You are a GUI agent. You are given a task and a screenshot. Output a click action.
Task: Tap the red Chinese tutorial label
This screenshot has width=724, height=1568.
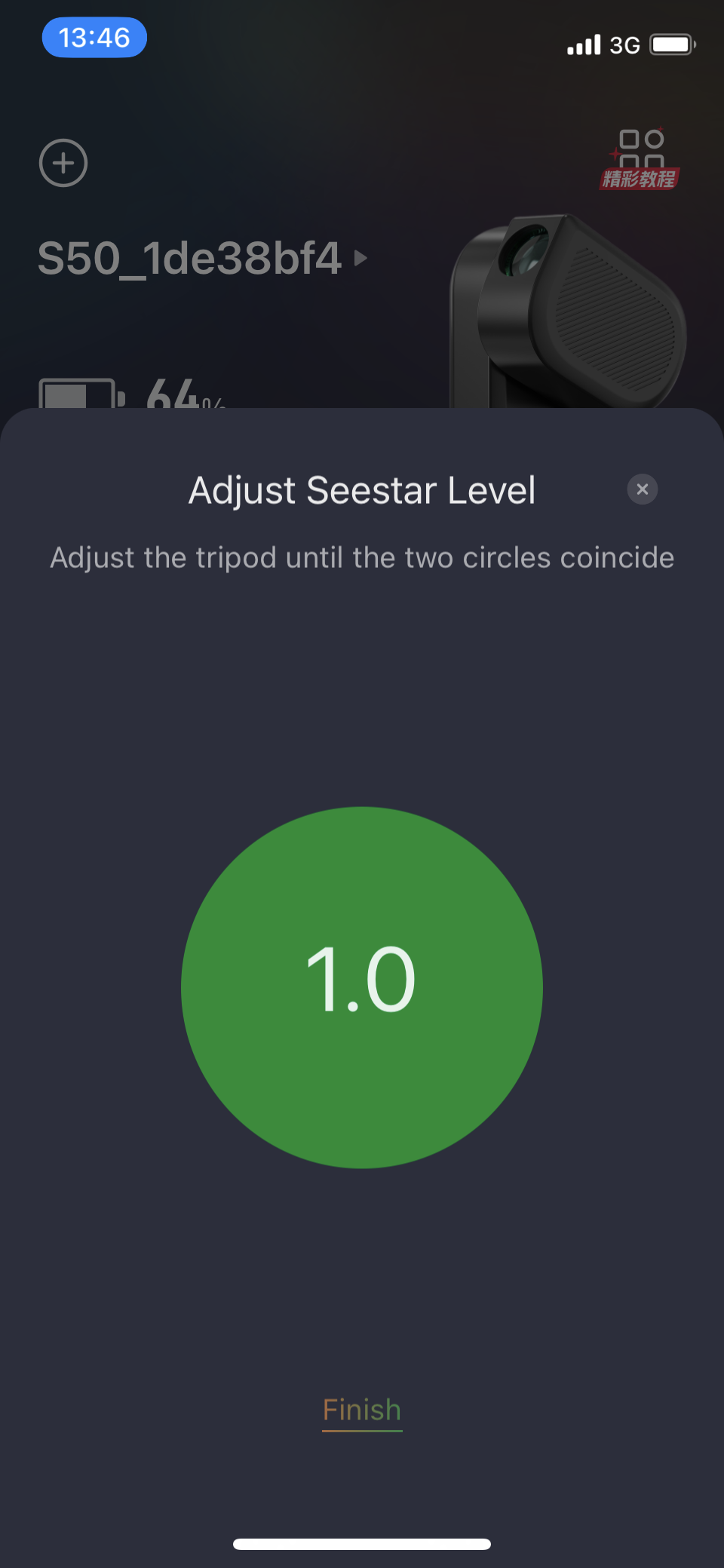(640, 179)
